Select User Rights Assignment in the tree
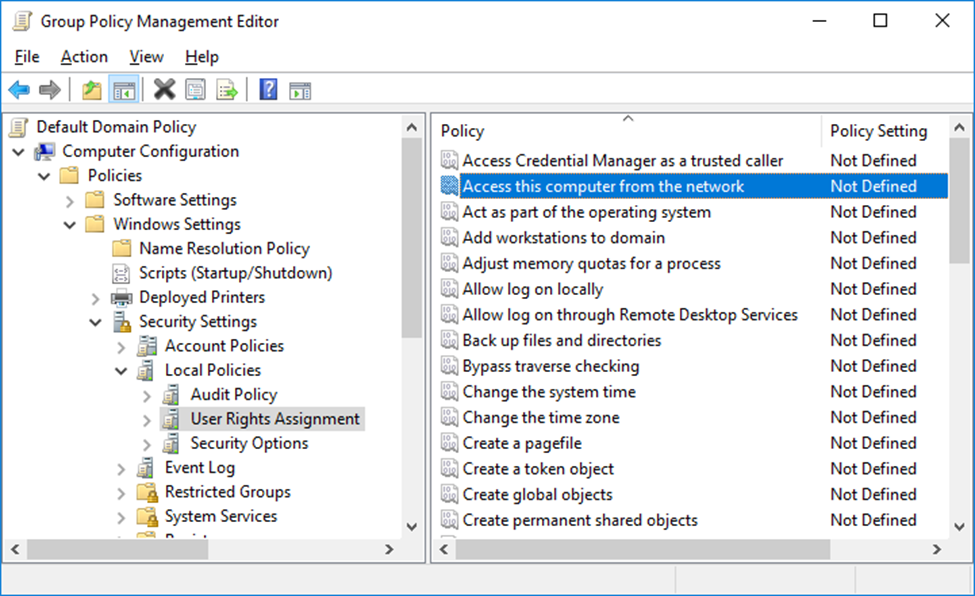Viewport: 975px width, 596px height. 275,419
